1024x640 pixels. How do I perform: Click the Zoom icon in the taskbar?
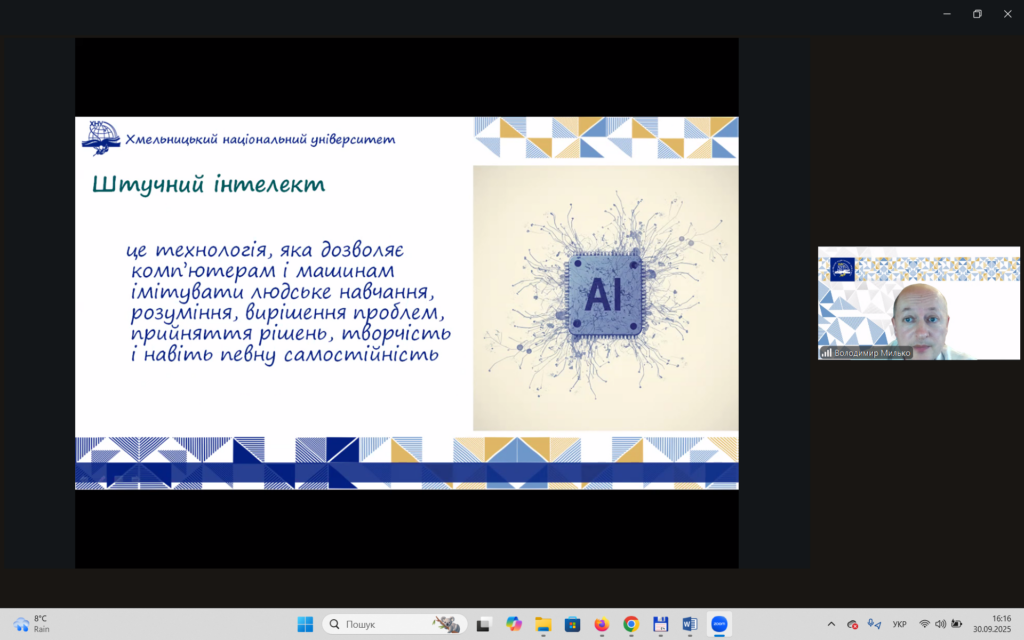[x=719, y=624]
